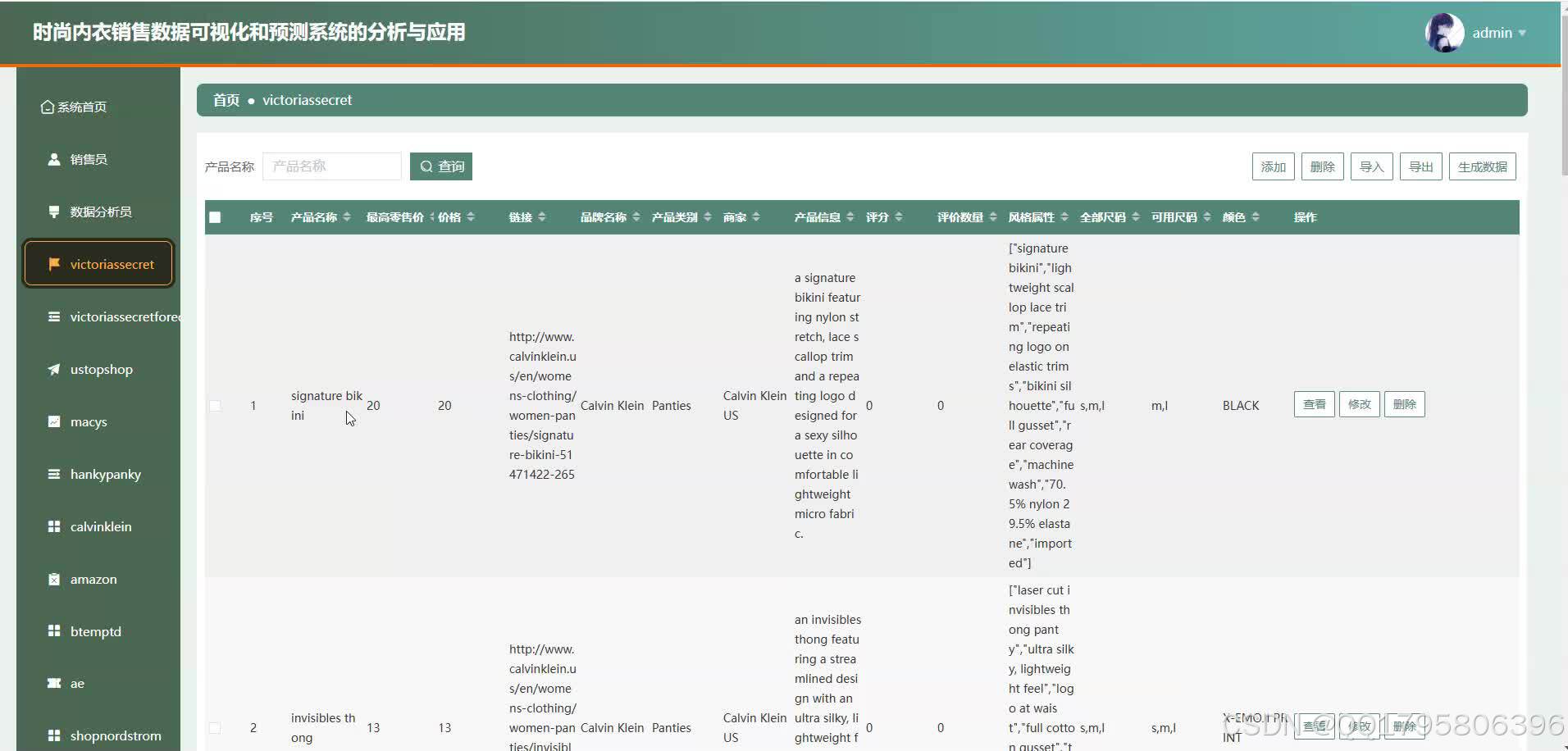Sort by 商家 column arrows
The image size is (1568, 751).
tap(756, 216)
